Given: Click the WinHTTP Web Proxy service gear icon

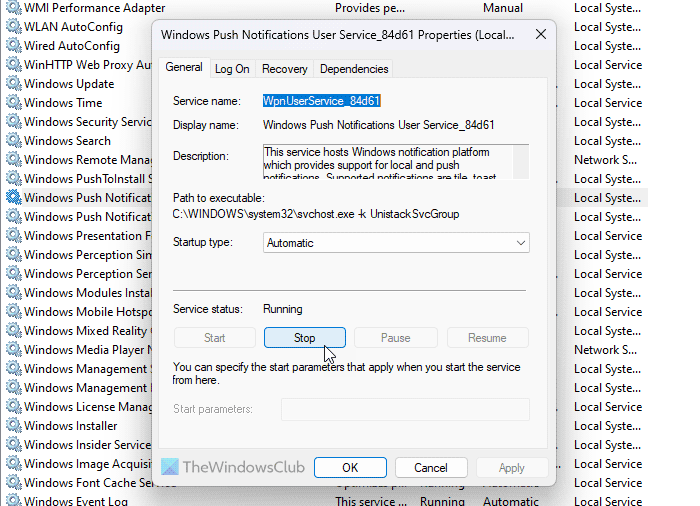Looking at the screenshot, I should 14,65.
